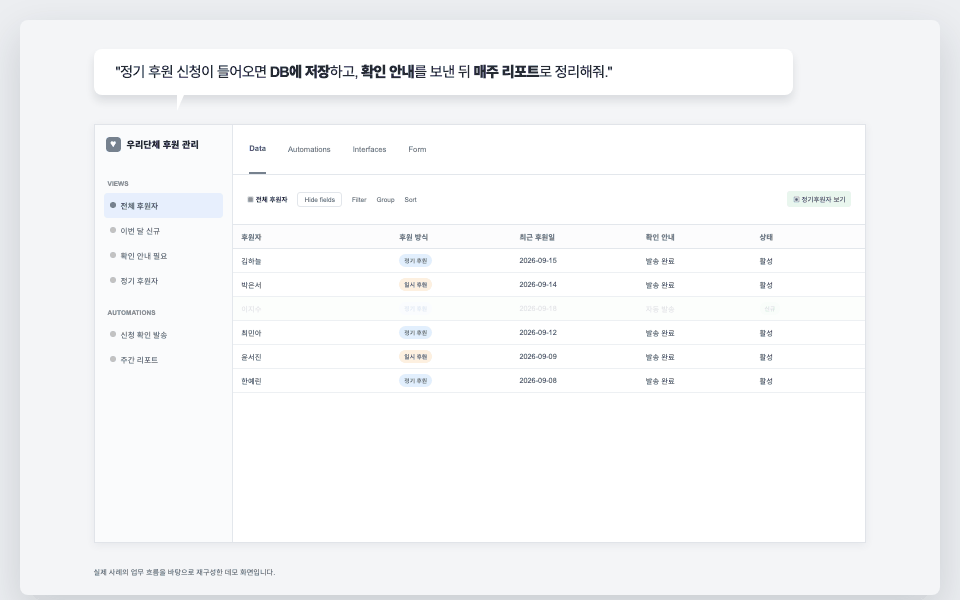The height and width of the screenshot is (600, 960).
Task: Select donor name 윤서진
Action: pyautogui.click(x=251, y=357)
